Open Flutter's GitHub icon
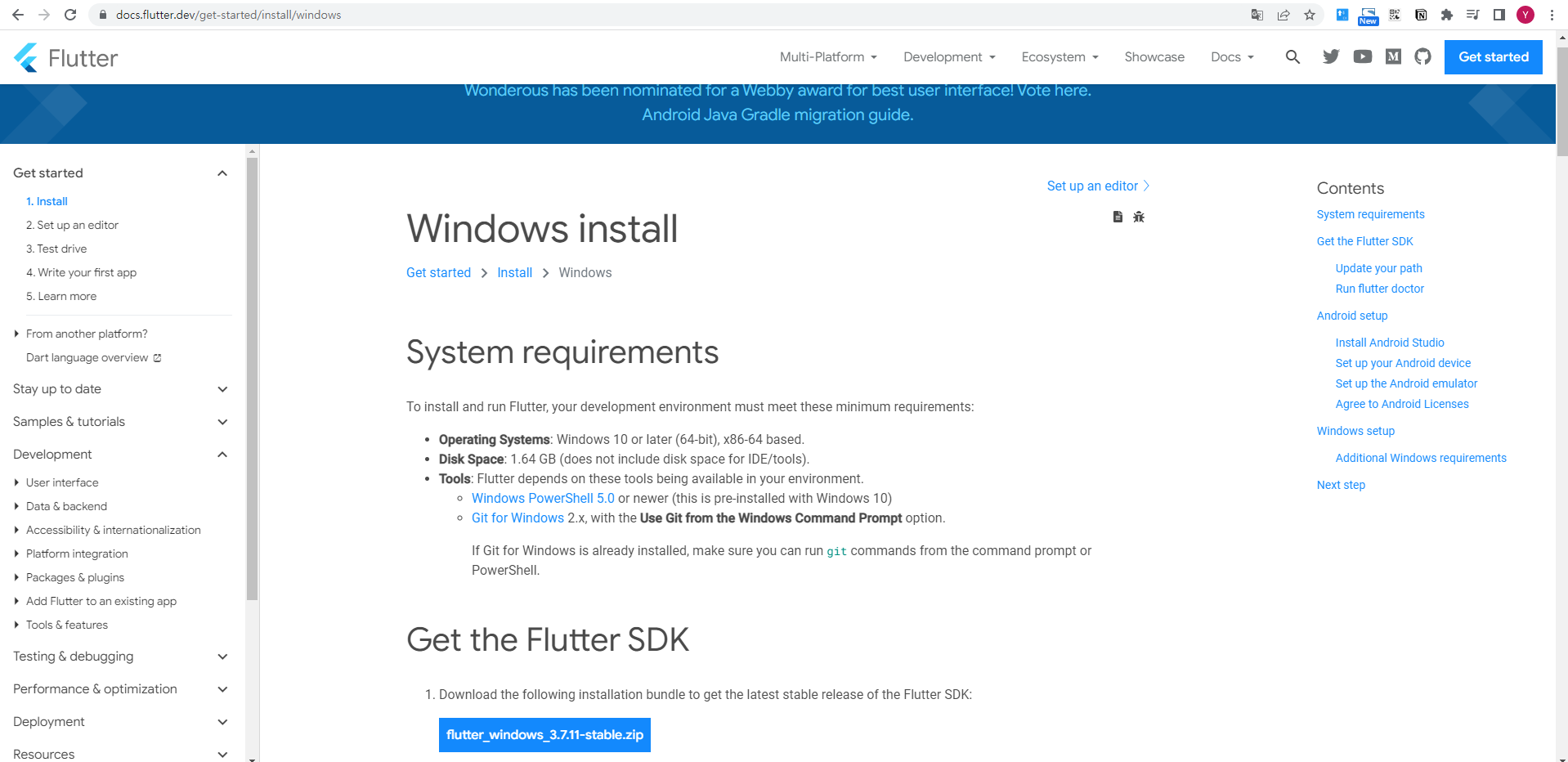 click(x=1423, y=56)
